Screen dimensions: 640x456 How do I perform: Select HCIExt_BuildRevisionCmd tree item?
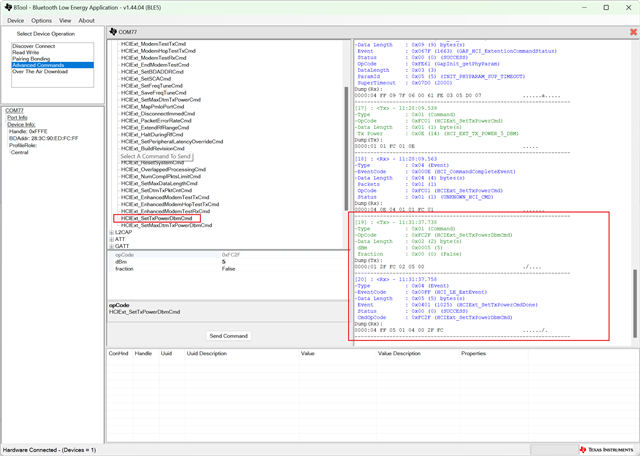(x=153, y=148)
